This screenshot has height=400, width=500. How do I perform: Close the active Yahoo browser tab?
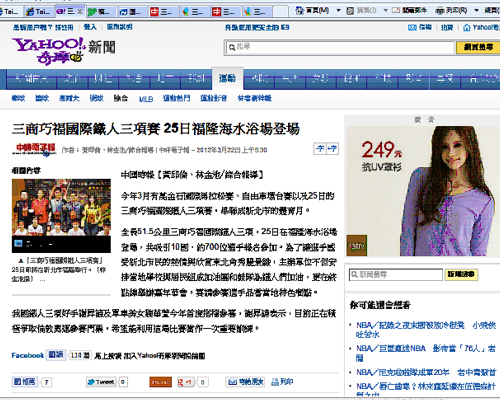point(80,11)
